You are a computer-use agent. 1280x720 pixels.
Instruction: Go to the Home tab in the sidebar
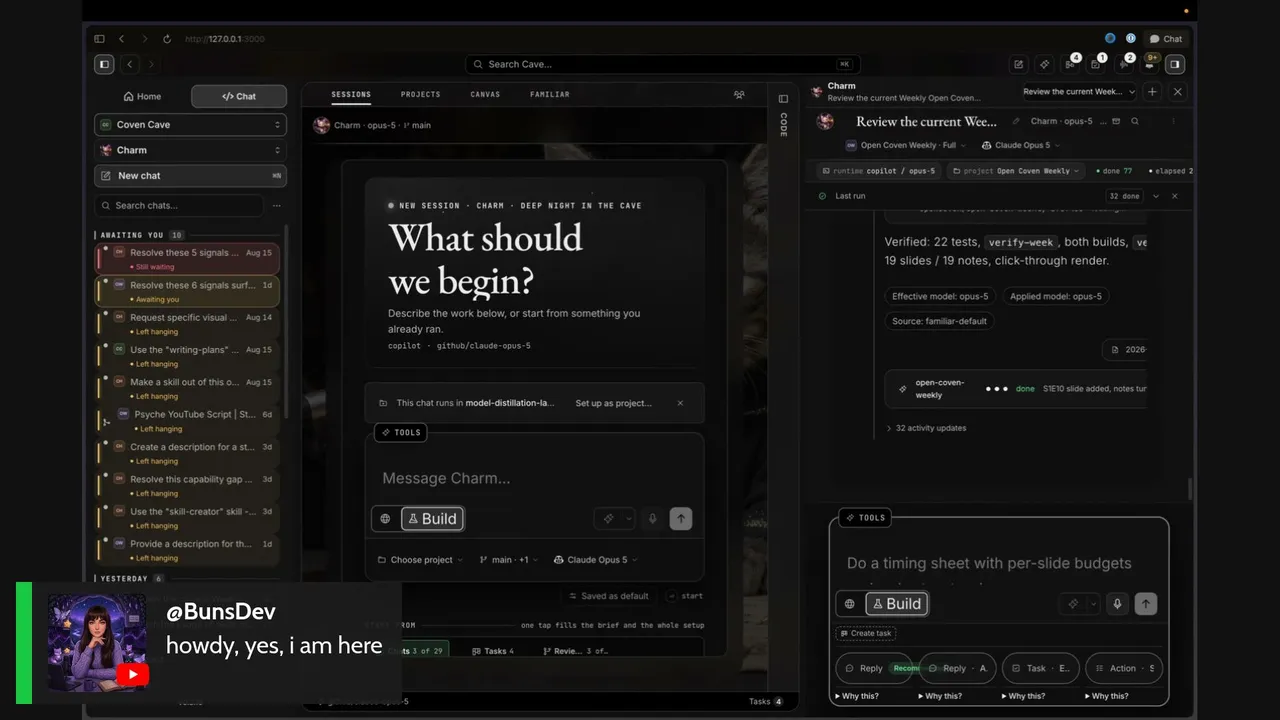click(x=142, y=96)
